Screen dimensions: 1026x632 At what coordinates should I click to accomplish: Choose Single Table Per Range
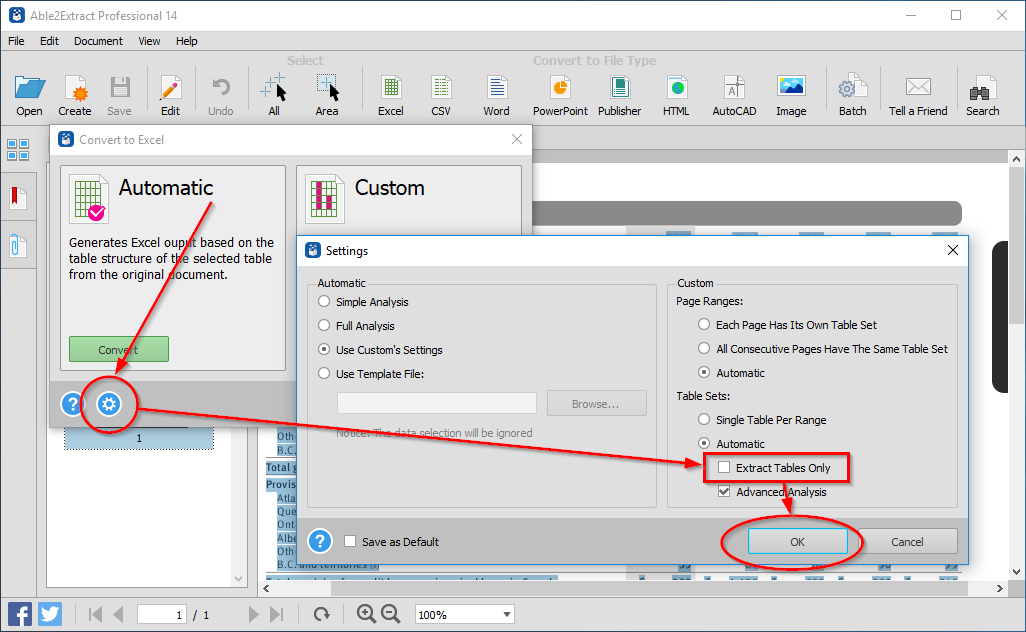pyautogui.click(x=703, y=419)
